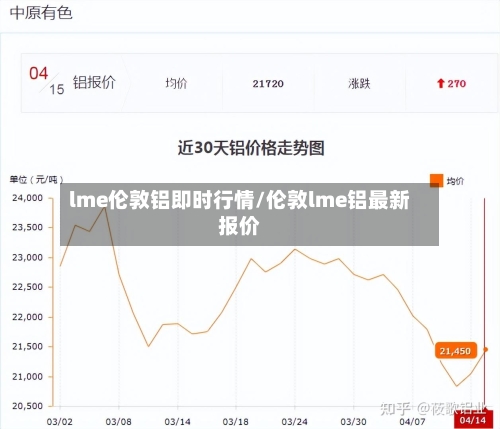Image resolution: width=500 pixels, height=429 pixels.
Task: Click the unit label 单位（元/吨）
Action: point(37,180)
